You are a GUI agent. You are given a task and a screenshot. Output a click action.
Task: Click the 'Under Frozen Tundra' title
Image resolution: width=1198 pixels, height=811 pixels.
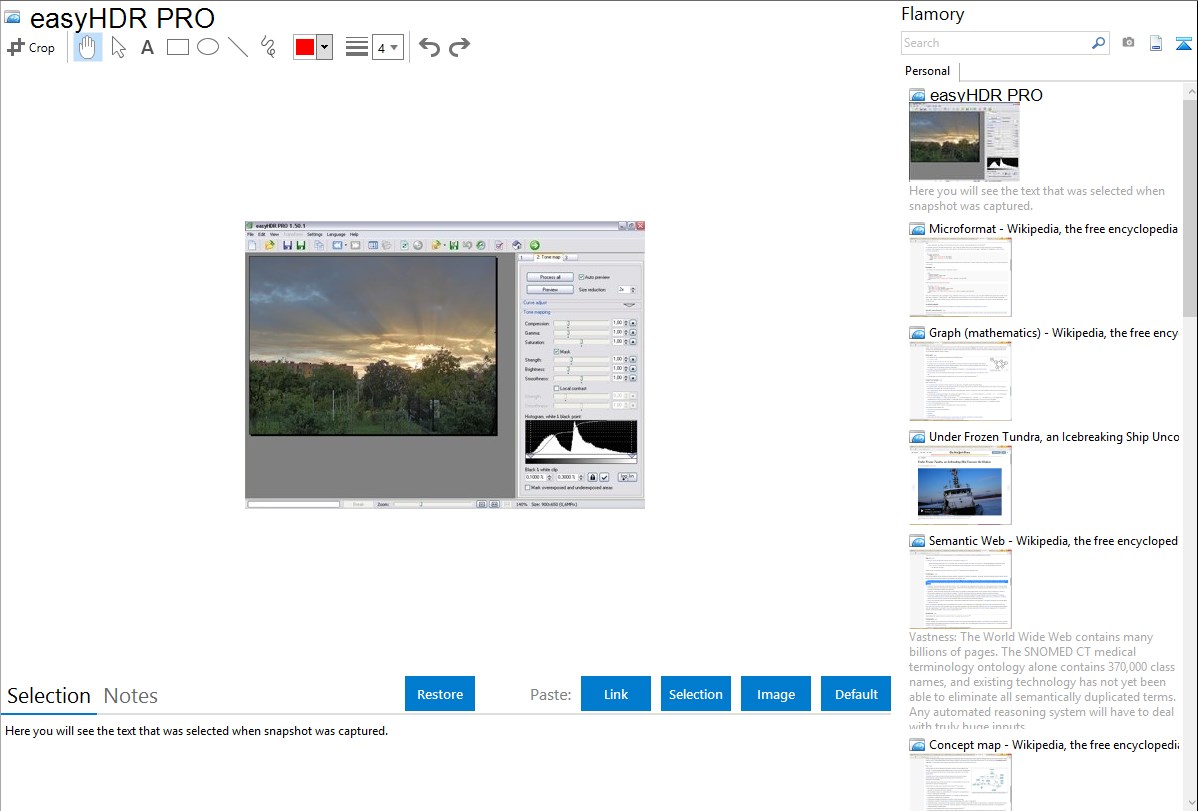pyautogui.click(x=1054, y=436)
